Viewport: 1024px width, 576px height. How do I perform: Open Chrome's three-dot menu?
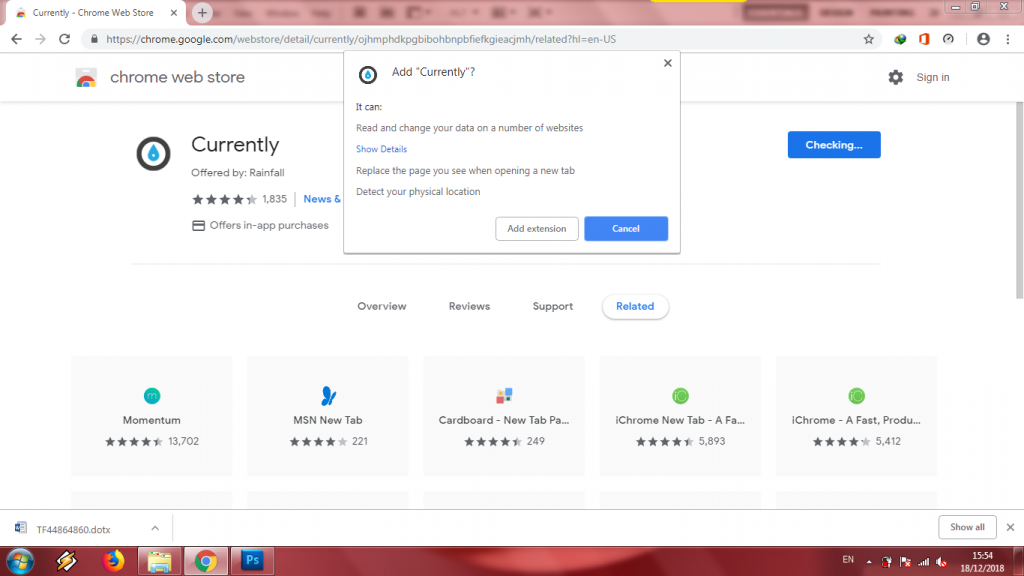pyautogui.click(x=1008, y=39)
